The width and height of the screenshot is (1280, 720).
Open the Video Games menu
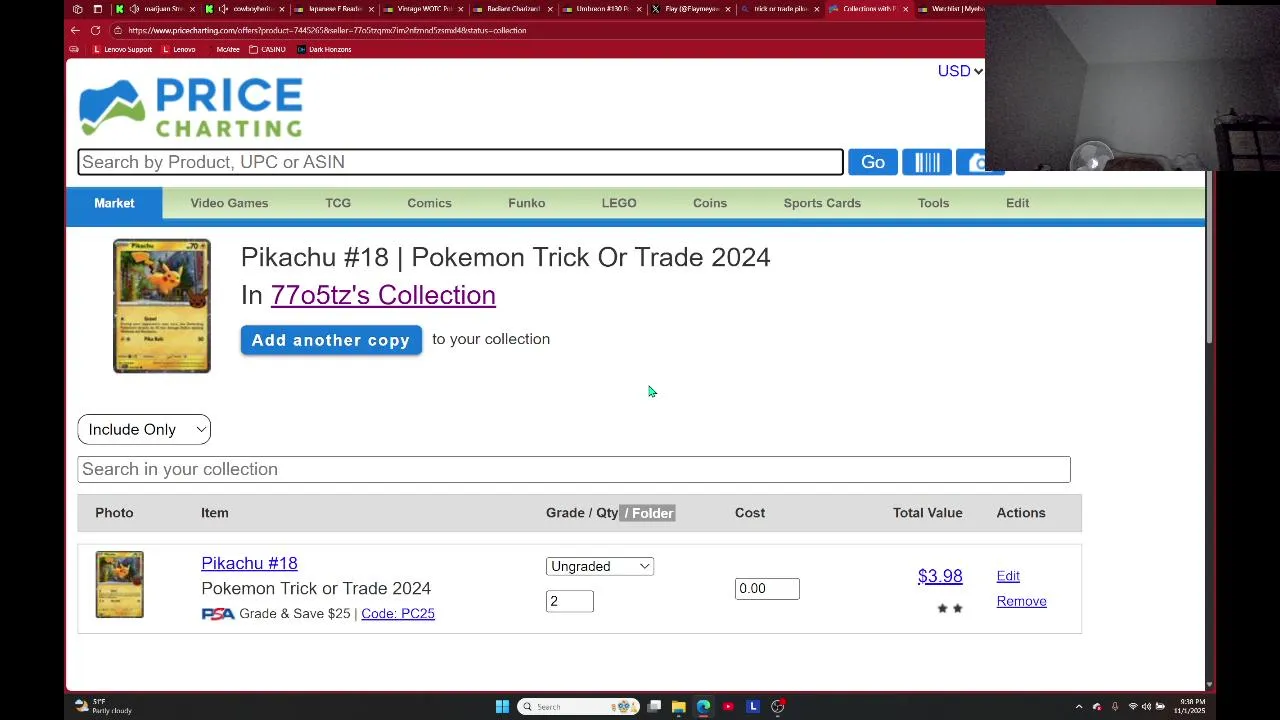[x=229, y=203]
